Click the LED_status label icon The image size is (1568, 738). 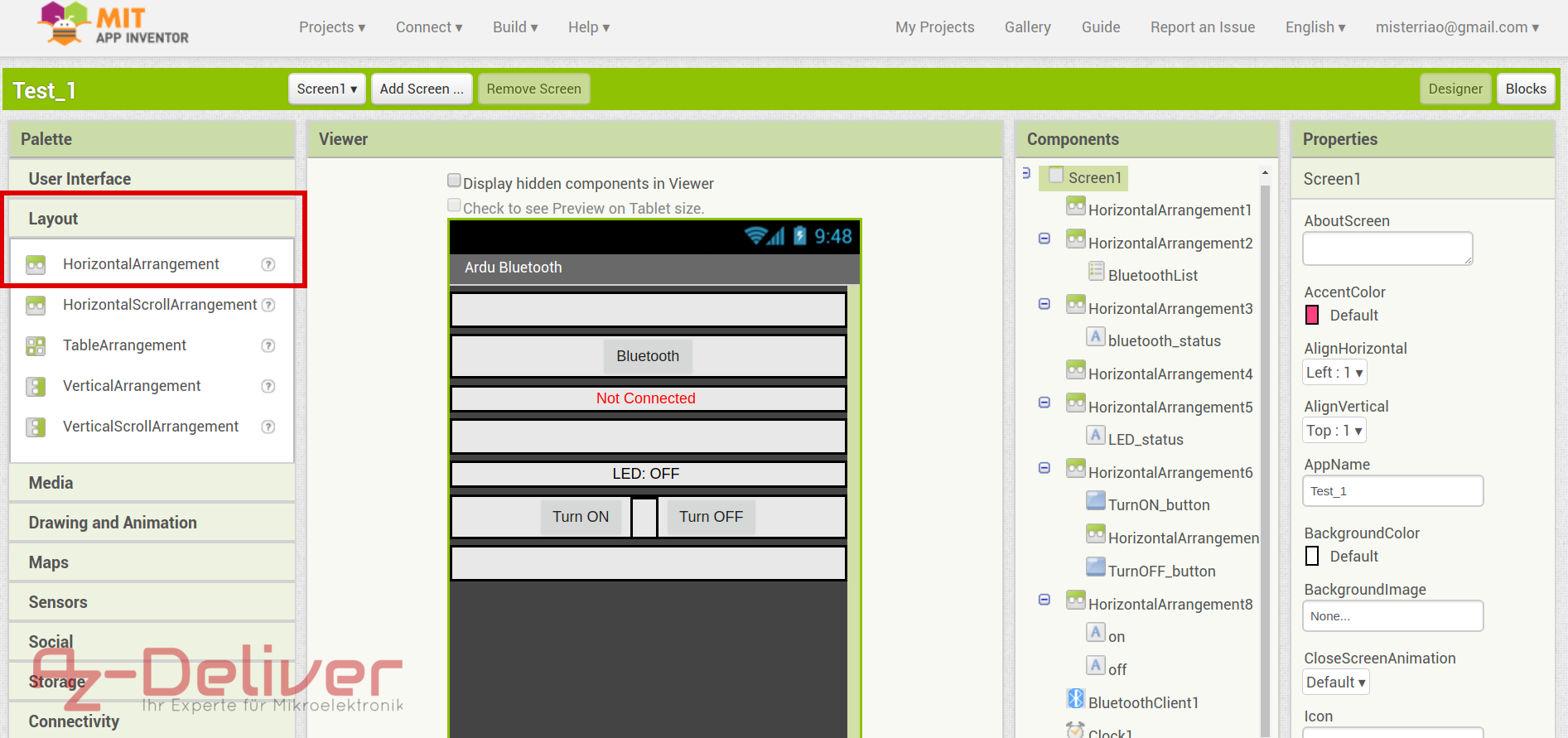tap(1096, 436)
